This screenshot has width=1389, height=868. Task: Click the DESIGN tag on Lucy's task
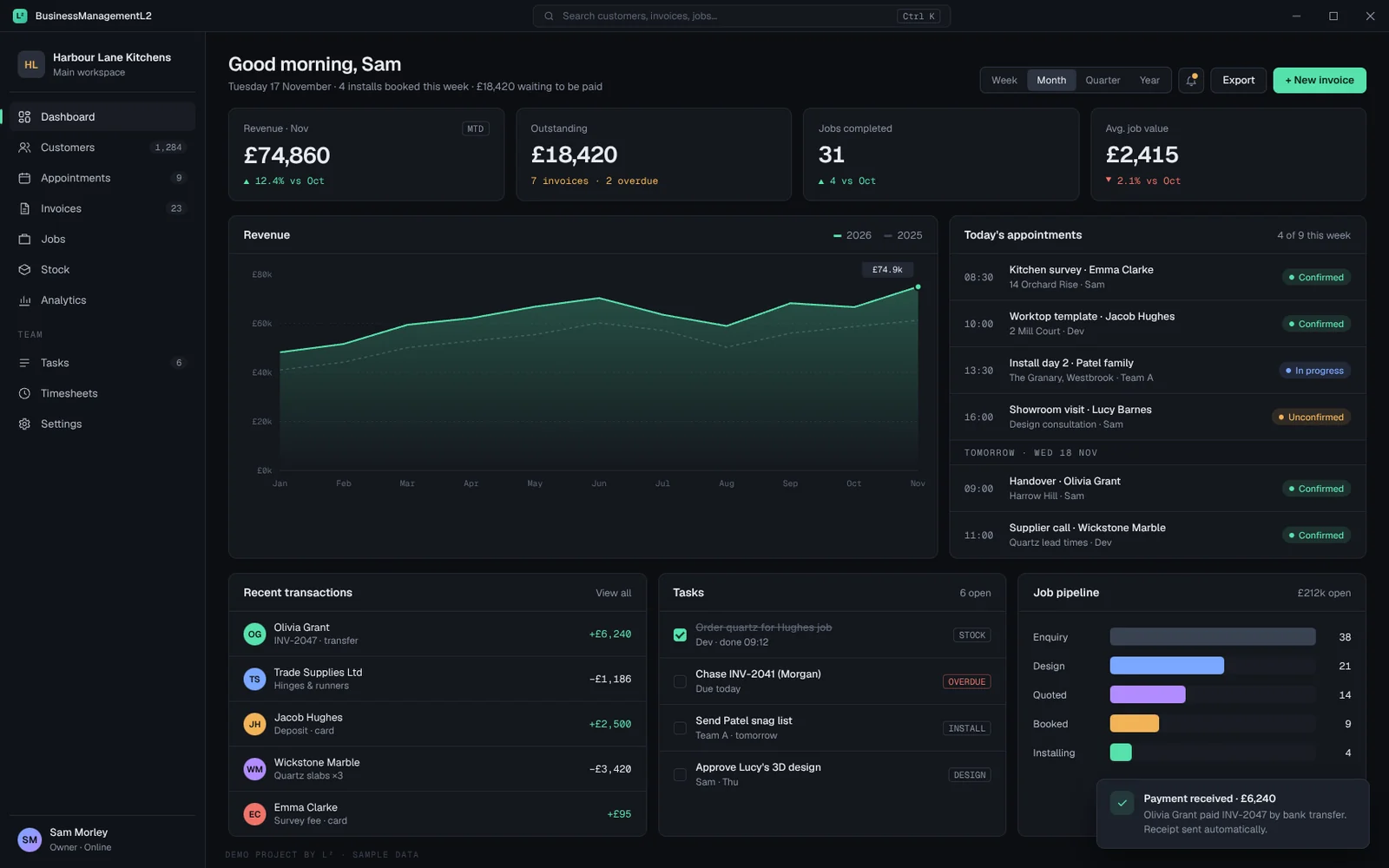coord(970,775)
